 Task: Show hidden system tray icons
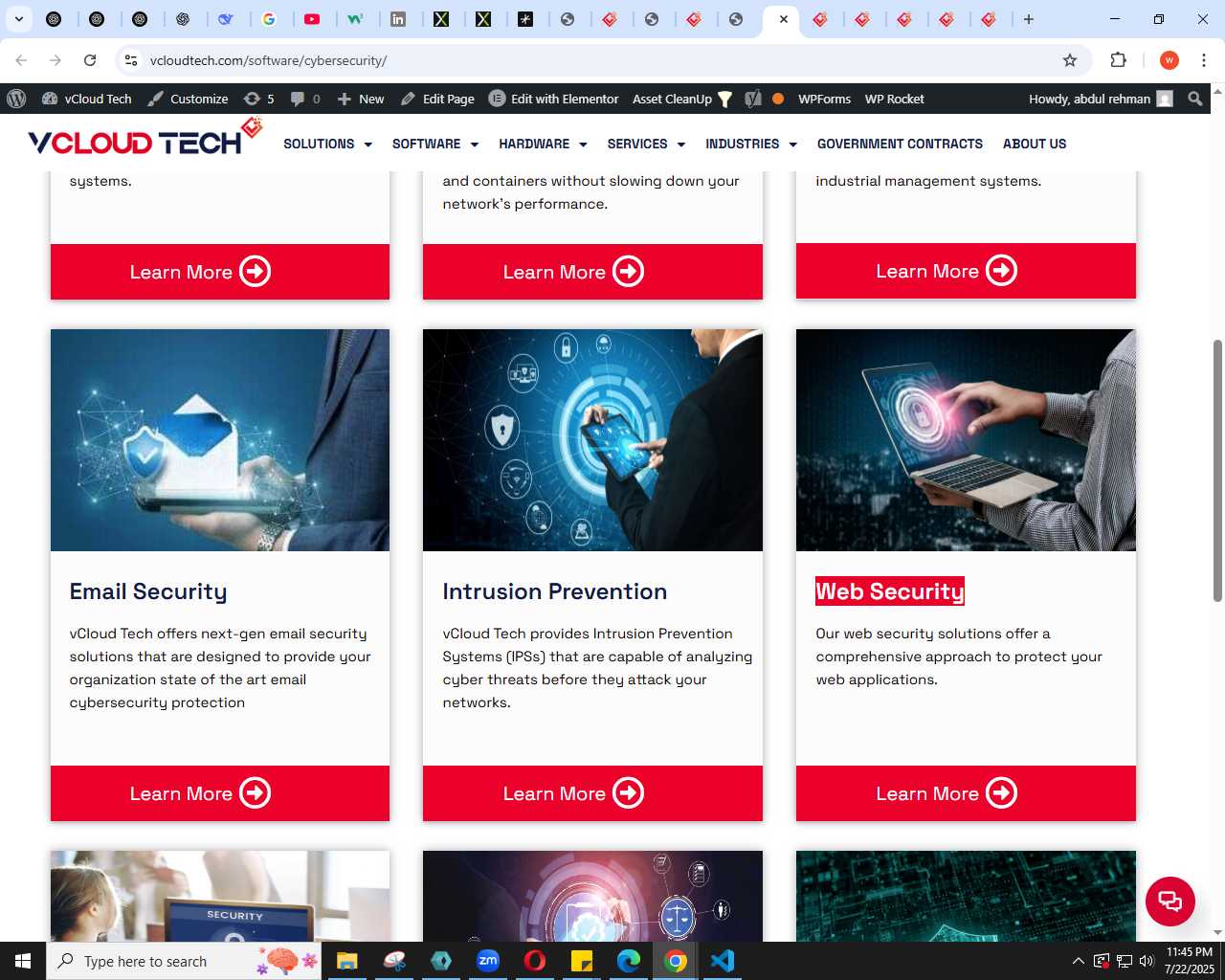pyautogui.click(x=1079, y=961)
